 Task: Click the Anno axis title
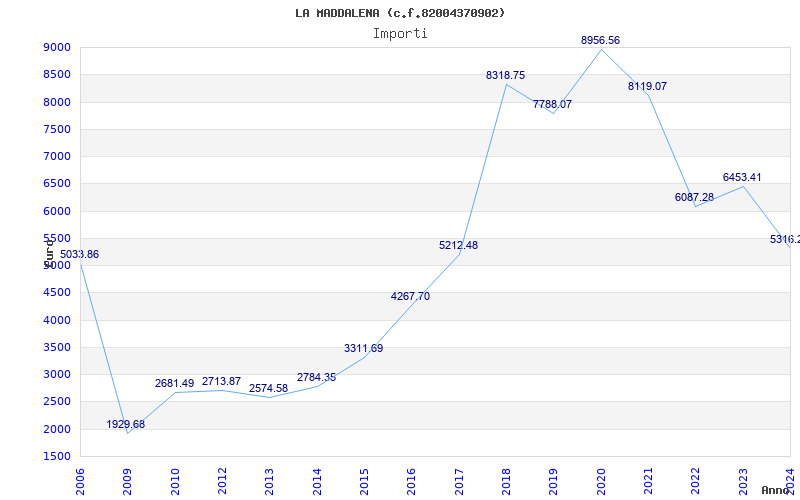tap(776, 490)
